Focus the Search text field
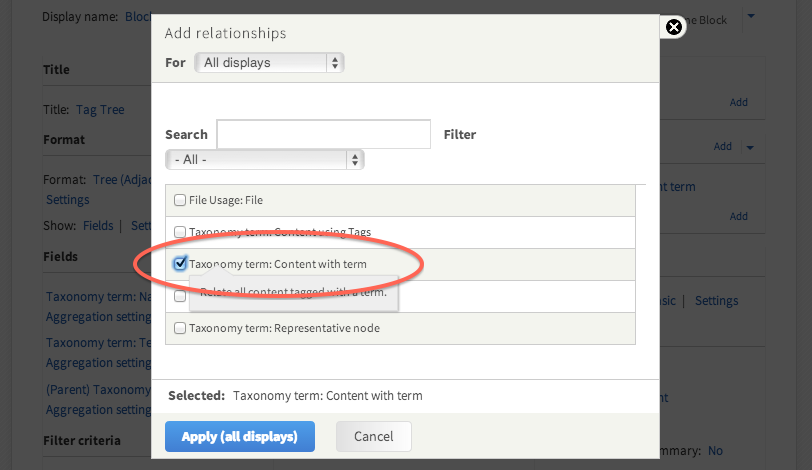812x470 pixels. pyautogui.click(x=323, y=134)
